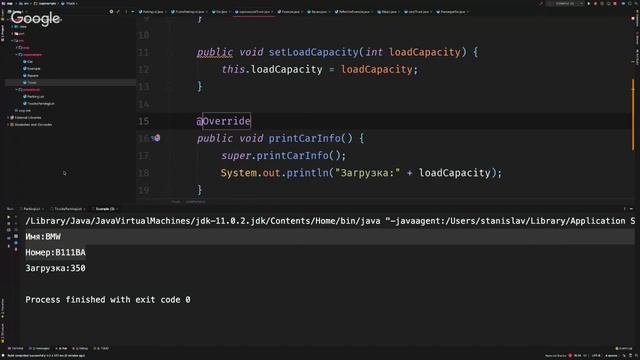Click super.printCarInfo() call on line 17
Screen dimensions: 640x360
pos(283,156)
